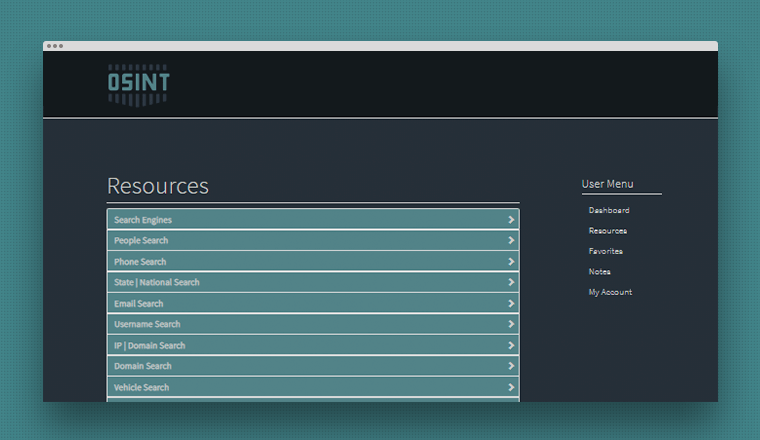The image size is (760, 440).
Task: Open My Account from the User Menu
Action: tap(610, 292)
